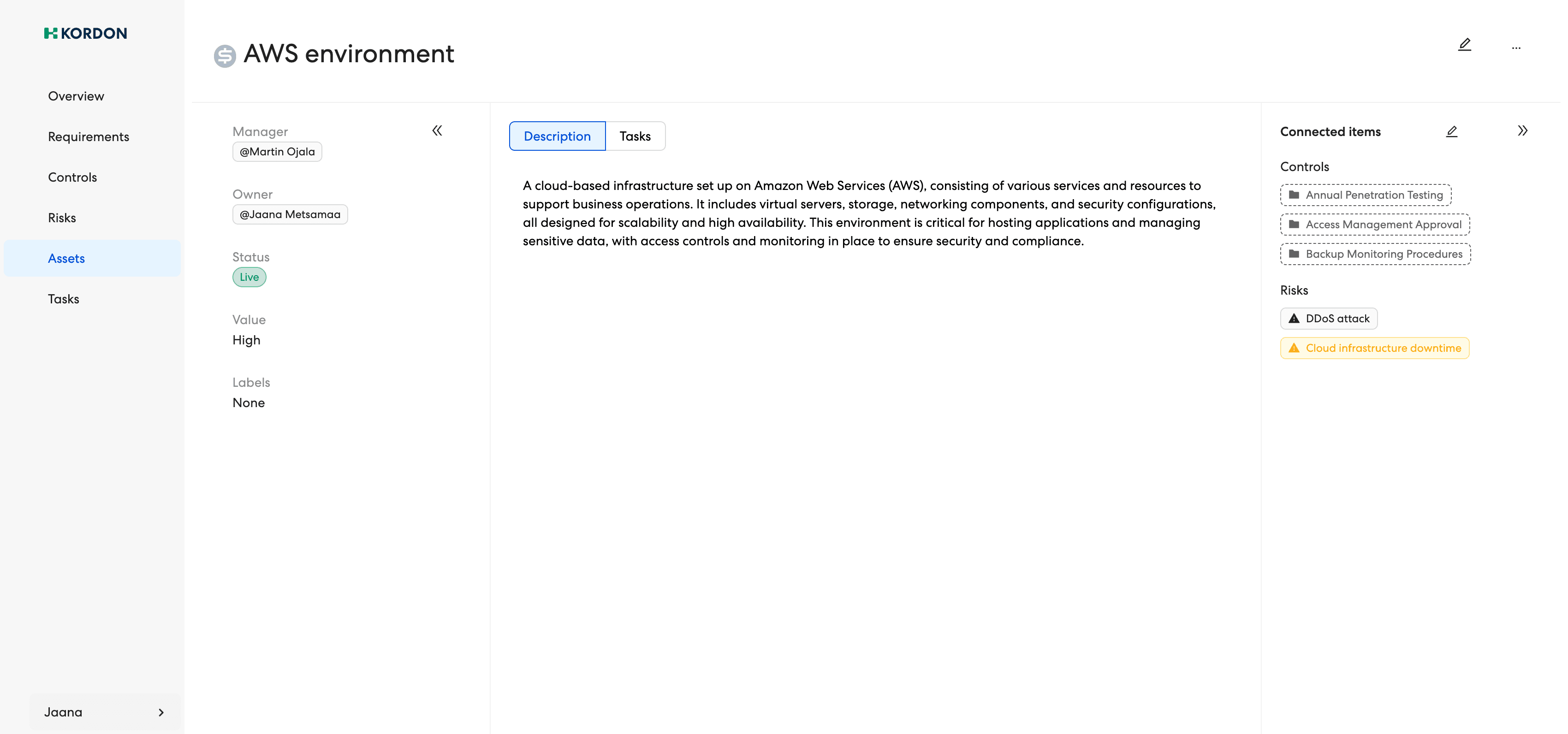Click the orange warning icon for Cloud infrastructure downtime

[x=1294, y=348]
